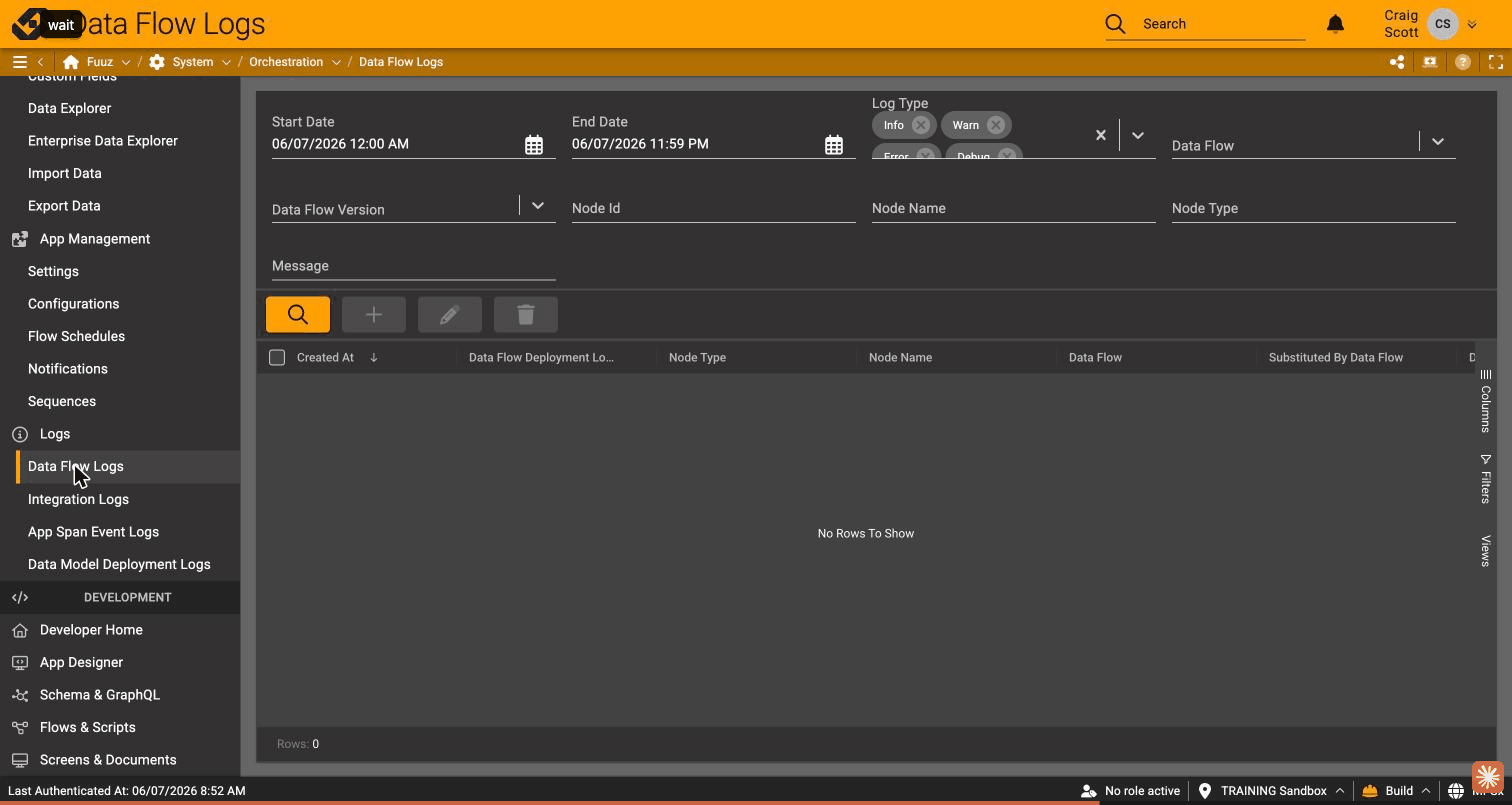
Task: Click the Logs info icon in sidebar
Action: tap(20, 434)
